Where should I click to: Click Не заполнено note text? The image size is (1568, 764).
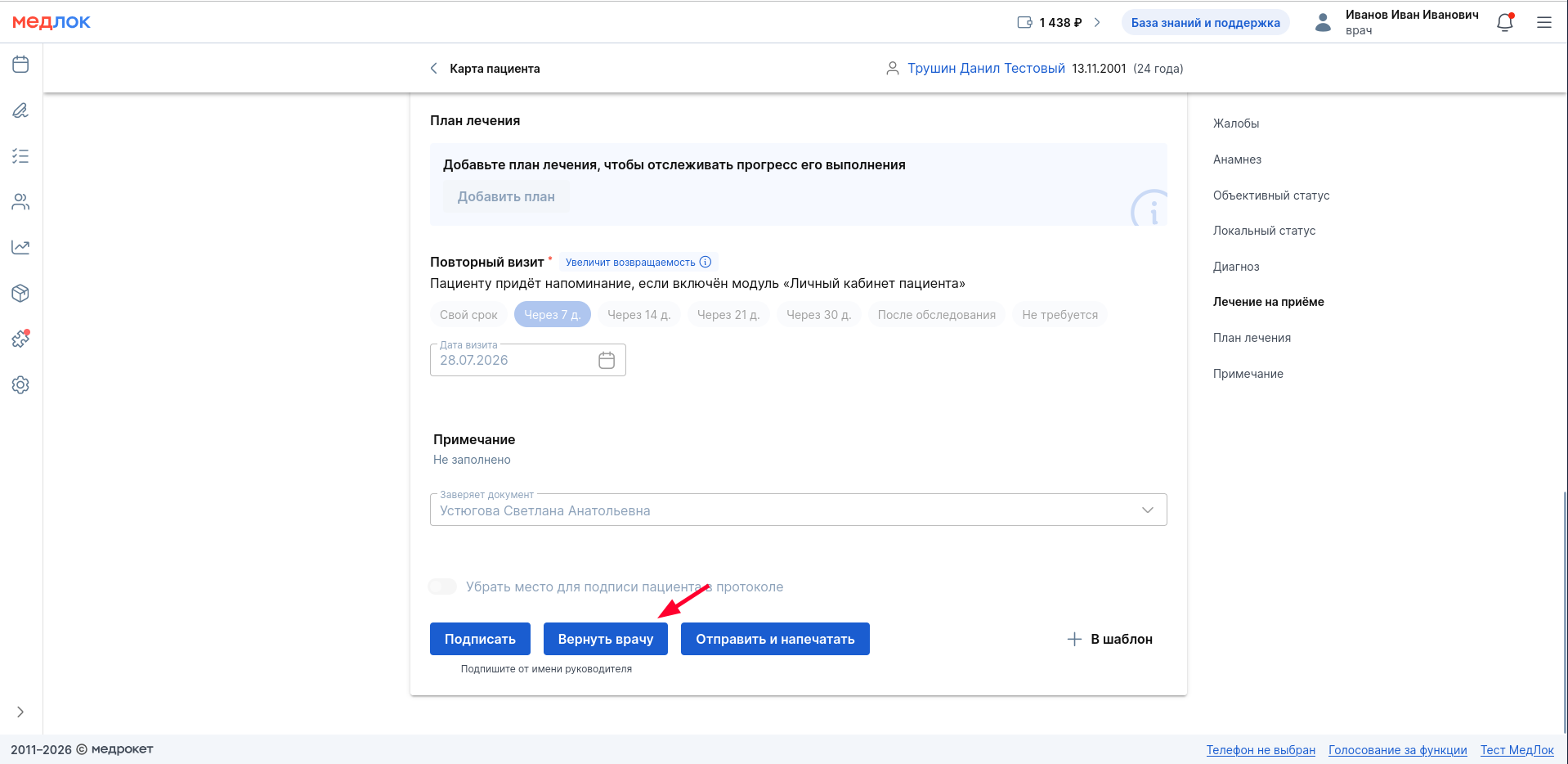click(472, 460)
